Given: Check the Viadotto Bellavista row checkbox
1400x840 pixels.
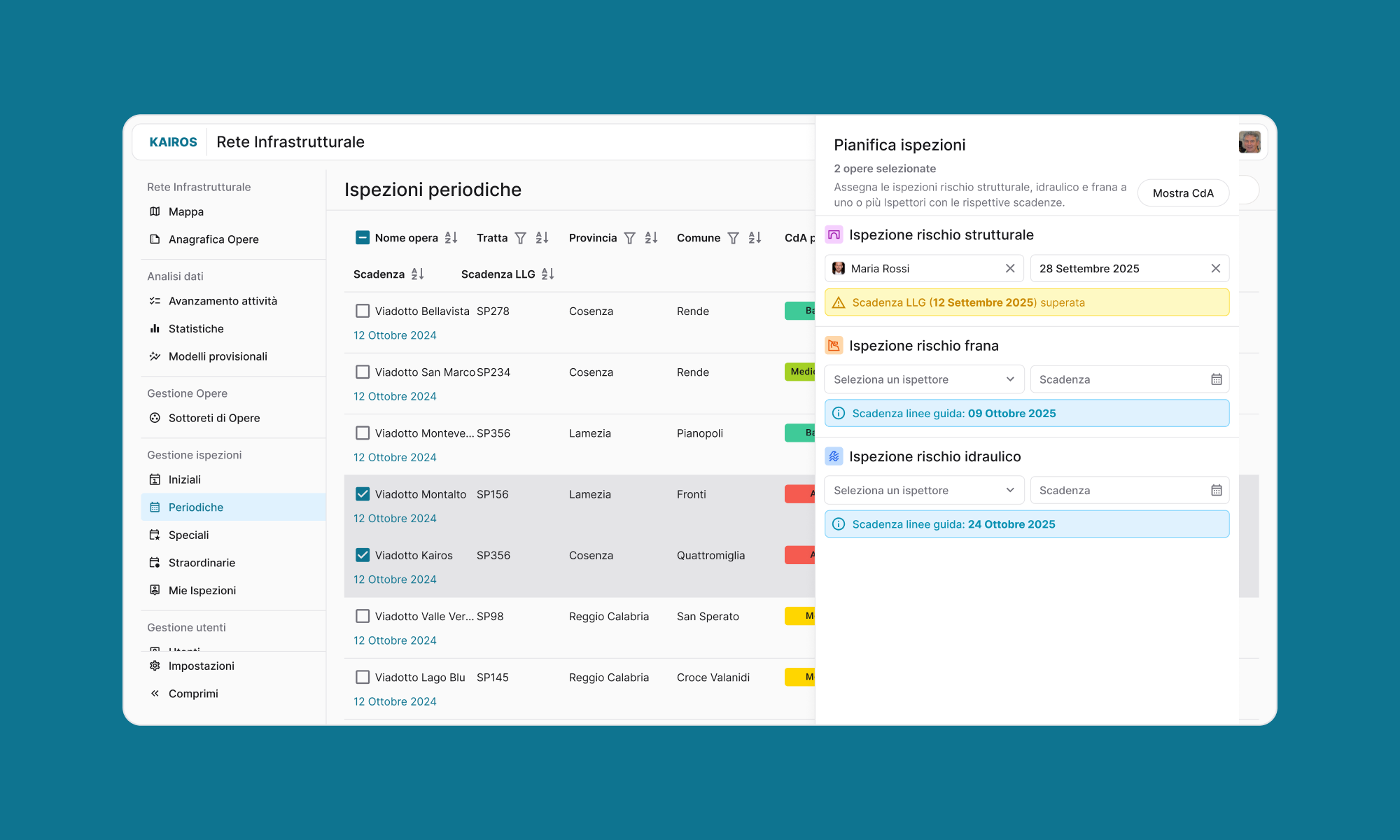Looking at the screenshot, I should (363, 311).
